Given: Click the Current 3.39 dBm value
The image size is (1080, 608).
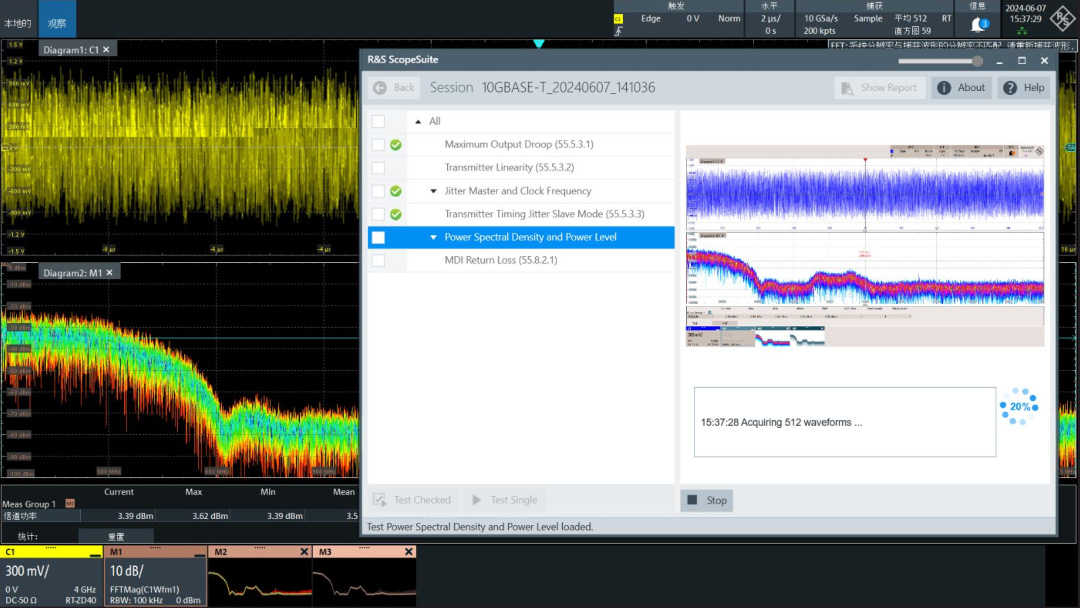Looking at the screenshot, I should [135, 516].
